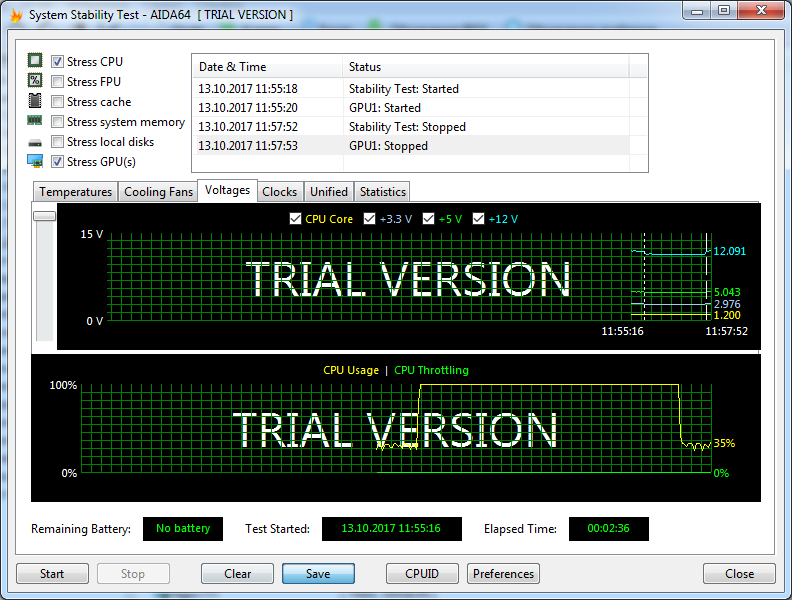The width and height of the screenshot is (792, 600).
Task: Click the AIDA64 flame icon in title bar
Action: [x=17, y=15]
